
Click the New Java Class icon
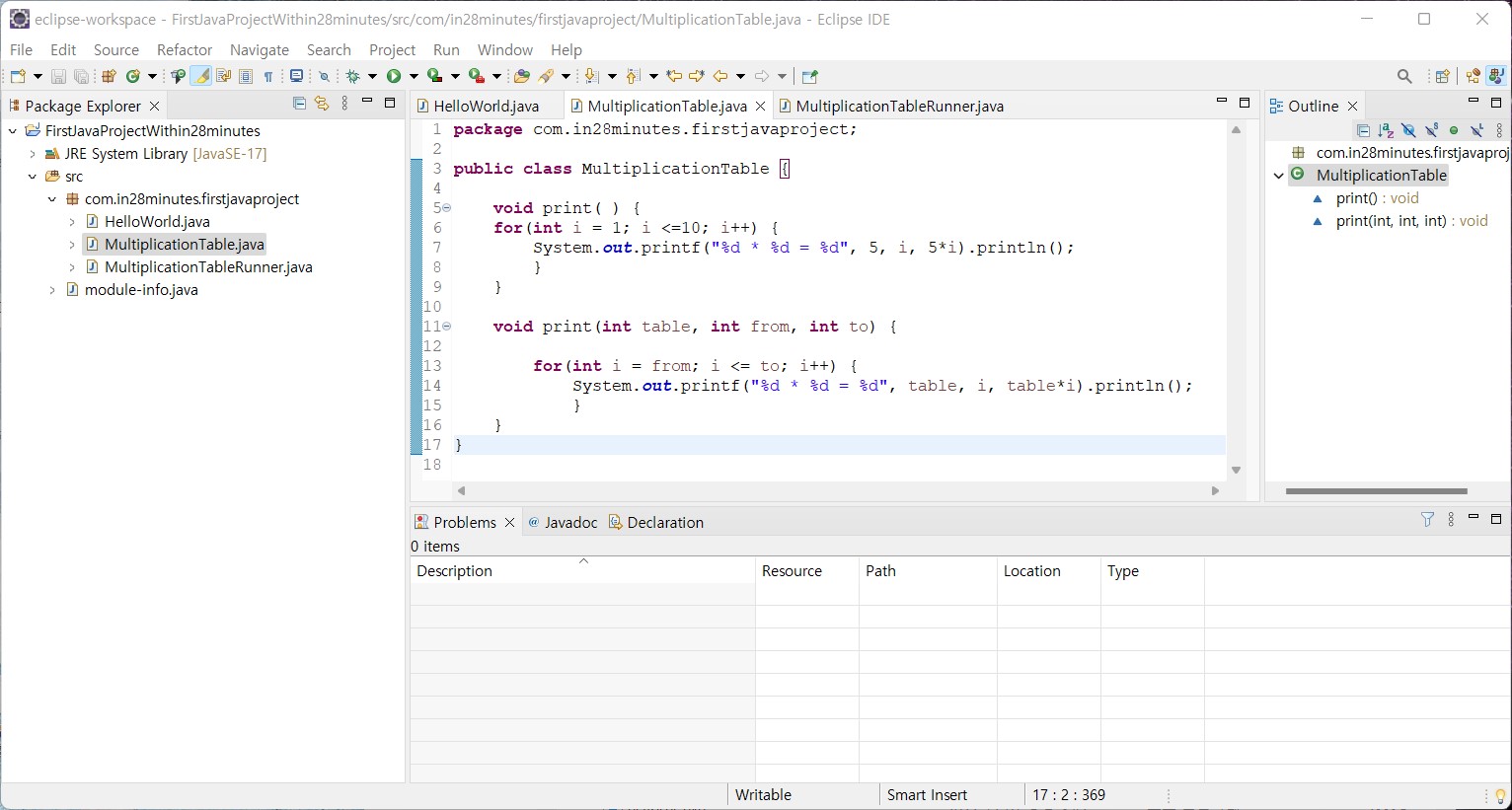click(132, 76)
